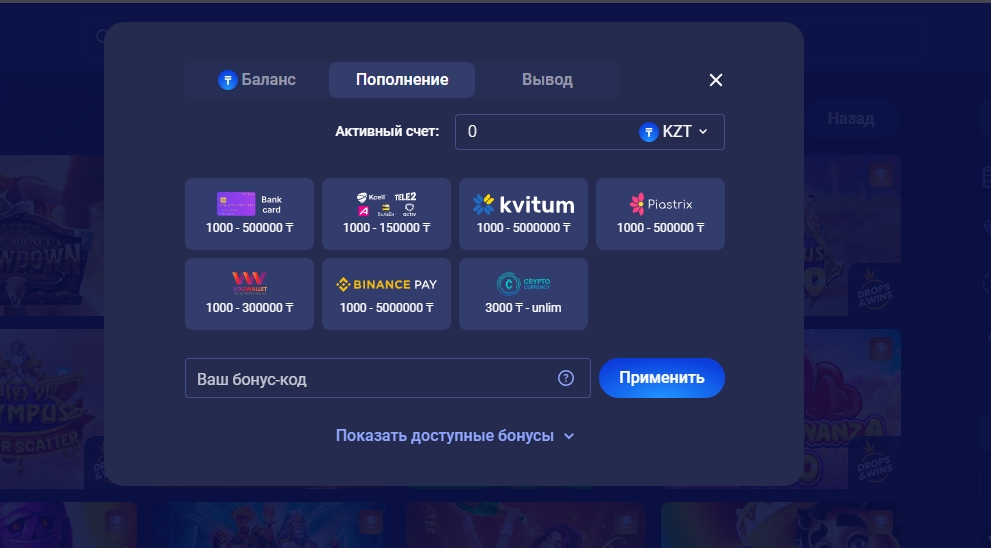Select the Kvitum payment option
The image size is (991, 548).
click(x=523, y=213)
